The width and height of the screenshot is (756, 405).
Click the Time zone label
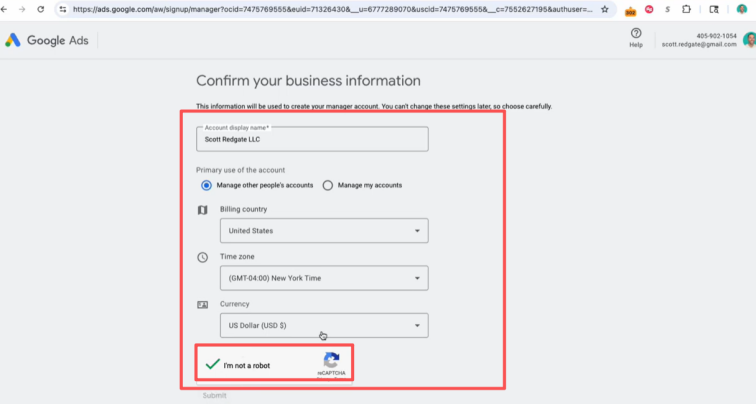tap(237, 256)
